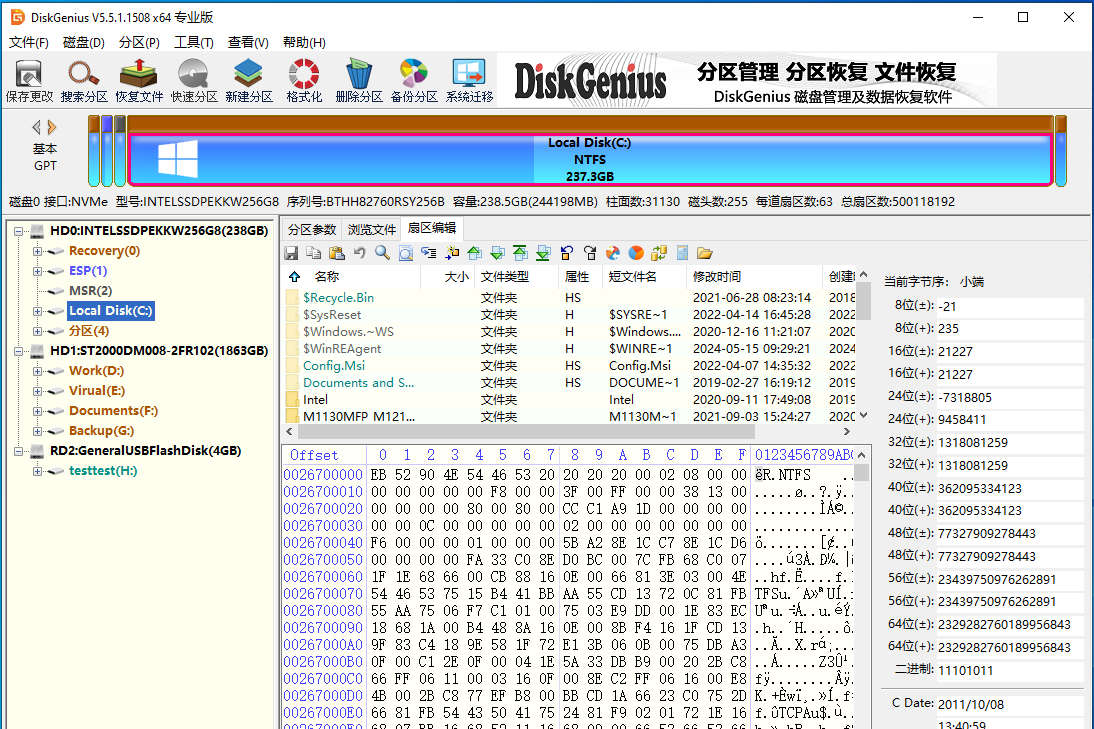Start 快速分区 quick partitioning
This screenshot has width=1094, height=729.
point(193,79)
